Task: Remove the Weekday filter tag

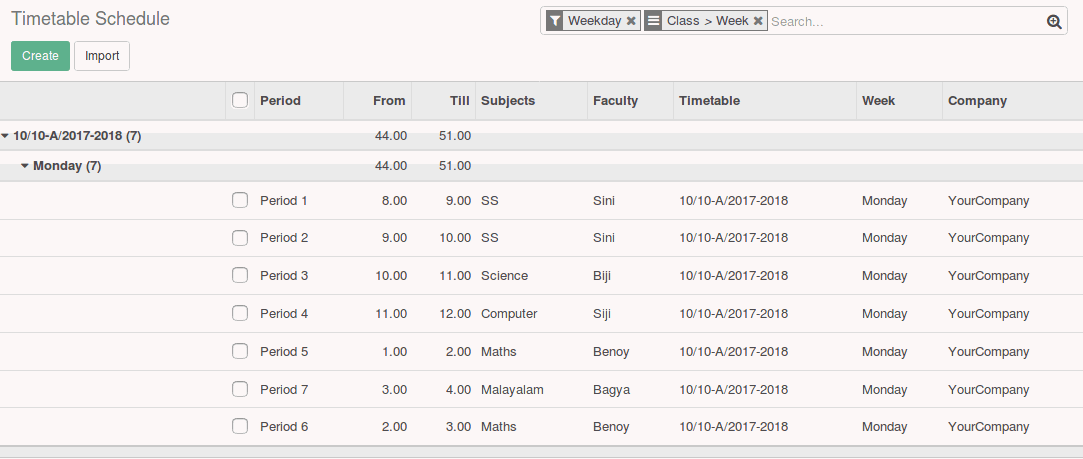Action: click(x=631, y=21)
